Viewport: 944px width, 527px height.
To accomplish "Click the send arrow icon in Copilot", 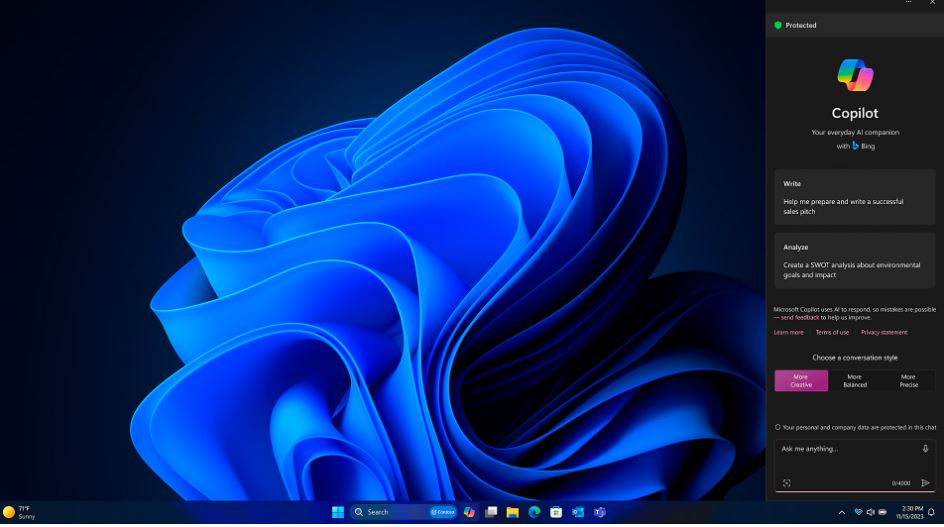I will point(925,482).
